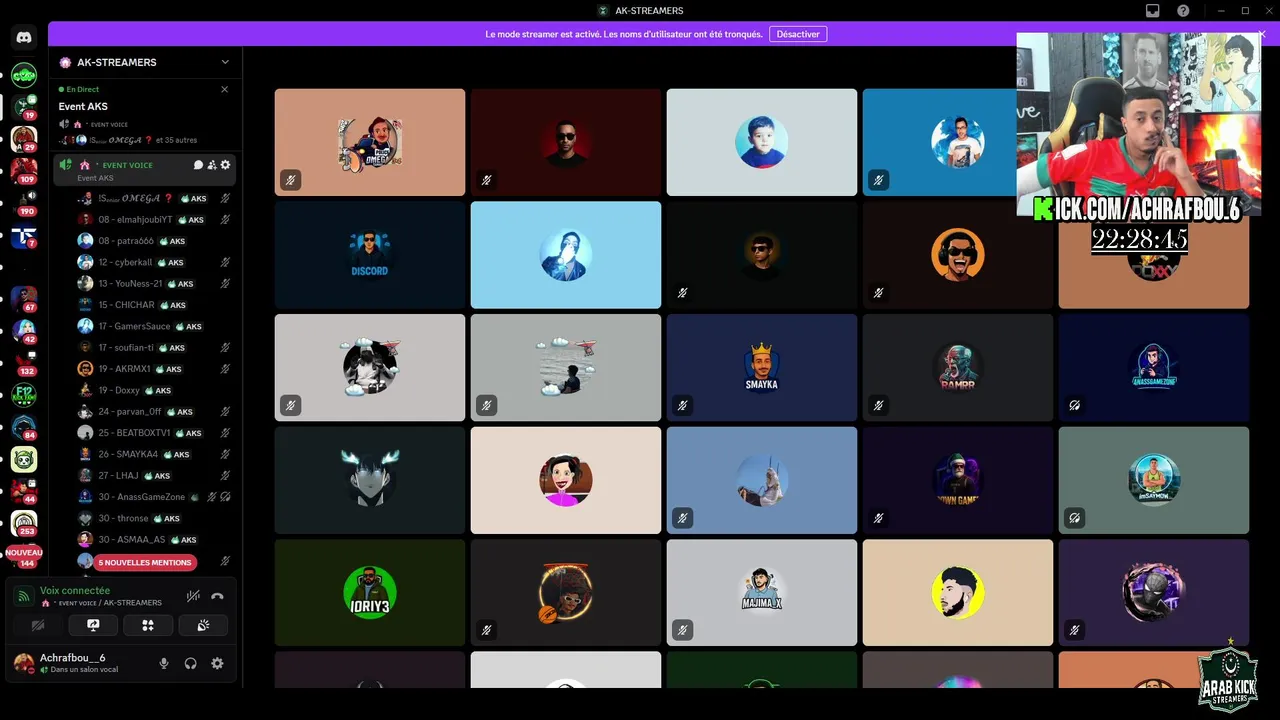Select user 12 - cyberkall in list
This screenshot has height=720, width=1280.
pyautogui.click(x=154, y=262)
